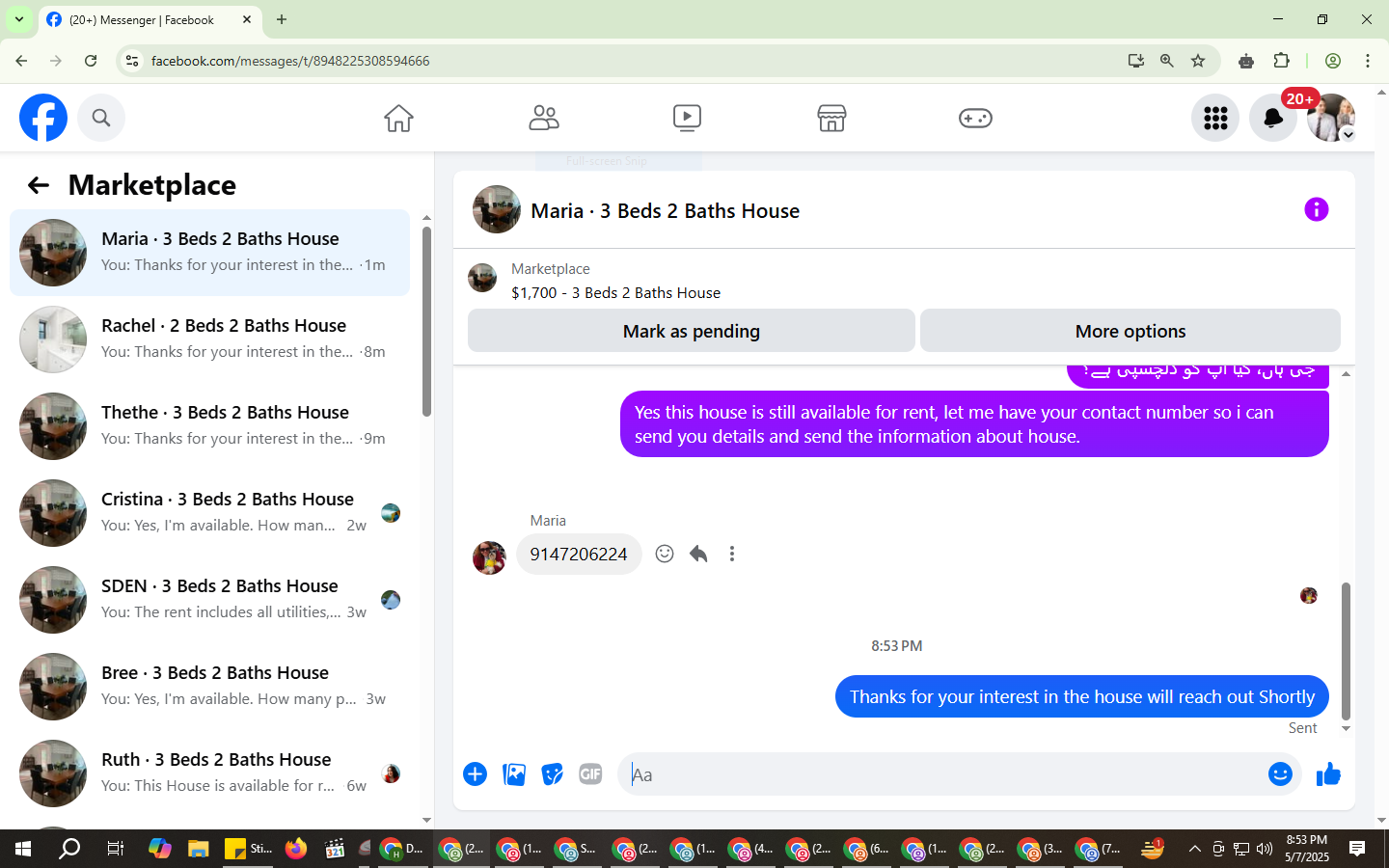The image size is (1389, 868).
Task: Open a new browser tab
Action: (282, 19)
